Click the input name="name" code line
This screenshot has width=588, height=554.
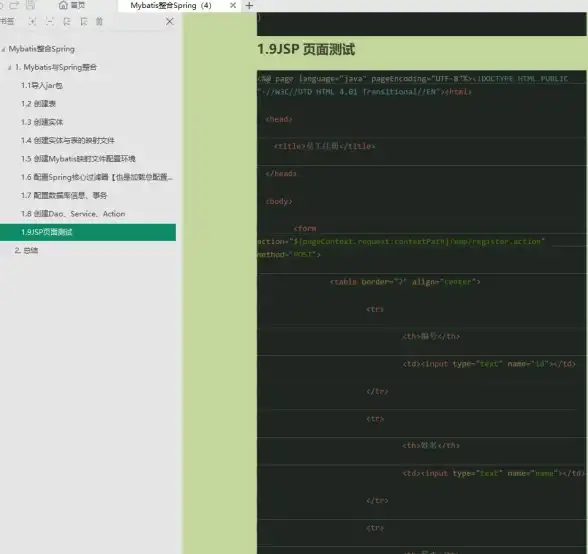[494, 473]
